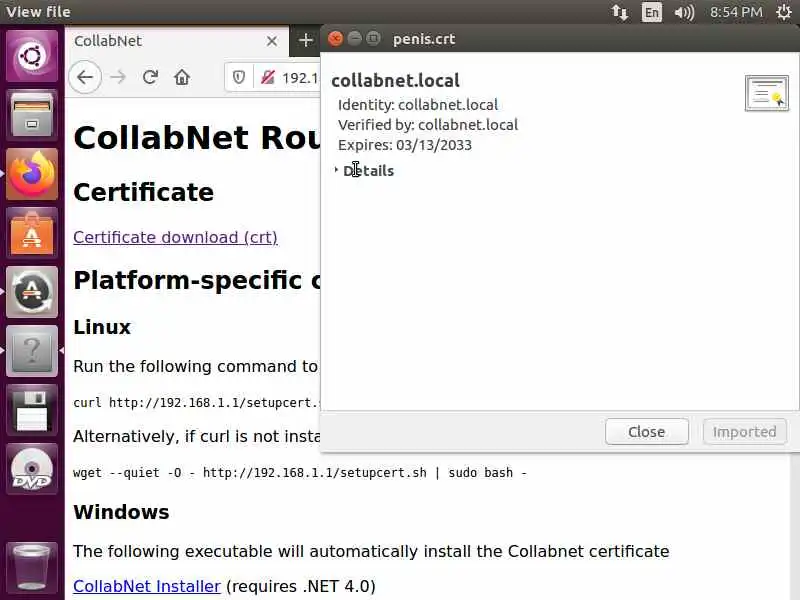The image size is (800, 600).
Task: Open the network indicator in the top panel
Action: pos(619,12)
